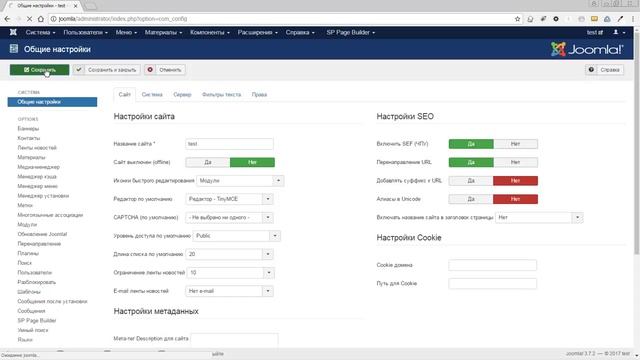Set Перенаправление URL to Да
640x360 pixels.
pos(471,162)
